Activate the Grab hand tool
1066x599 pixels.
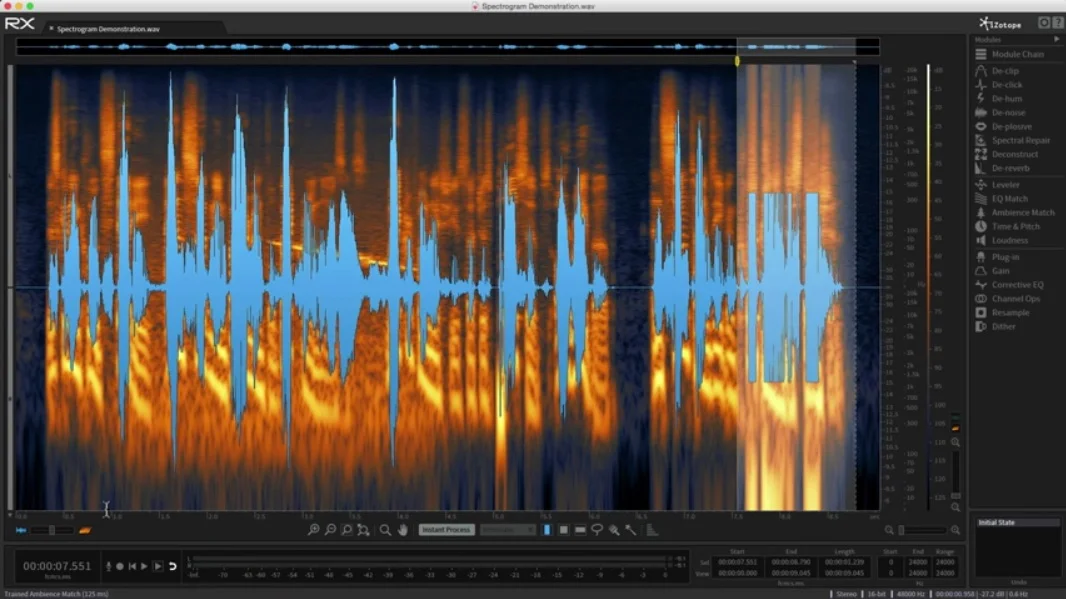coord(402,530)
